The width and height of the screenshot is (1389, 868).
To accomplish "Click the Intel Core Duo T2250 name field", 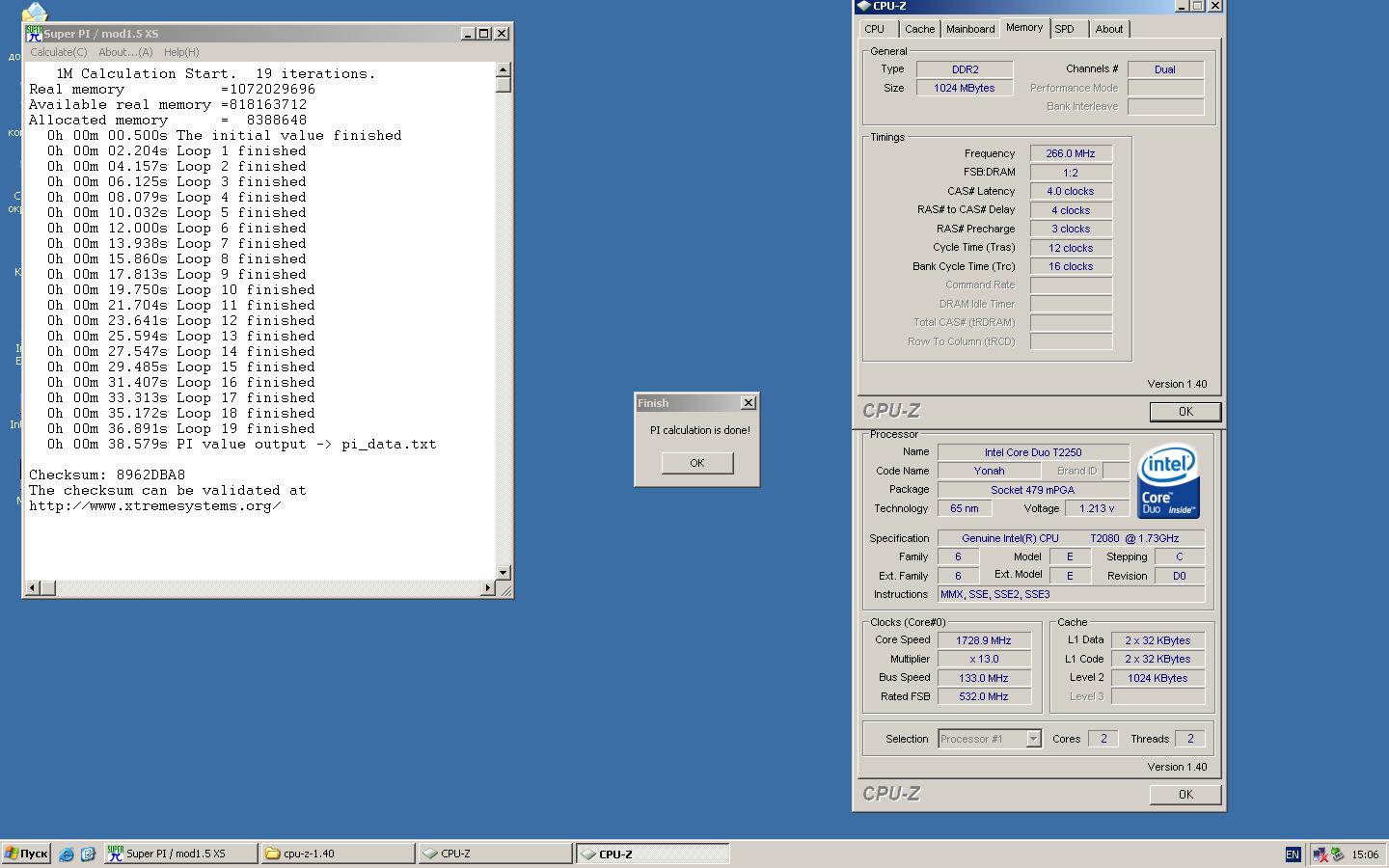I will tap(1033, 452).
